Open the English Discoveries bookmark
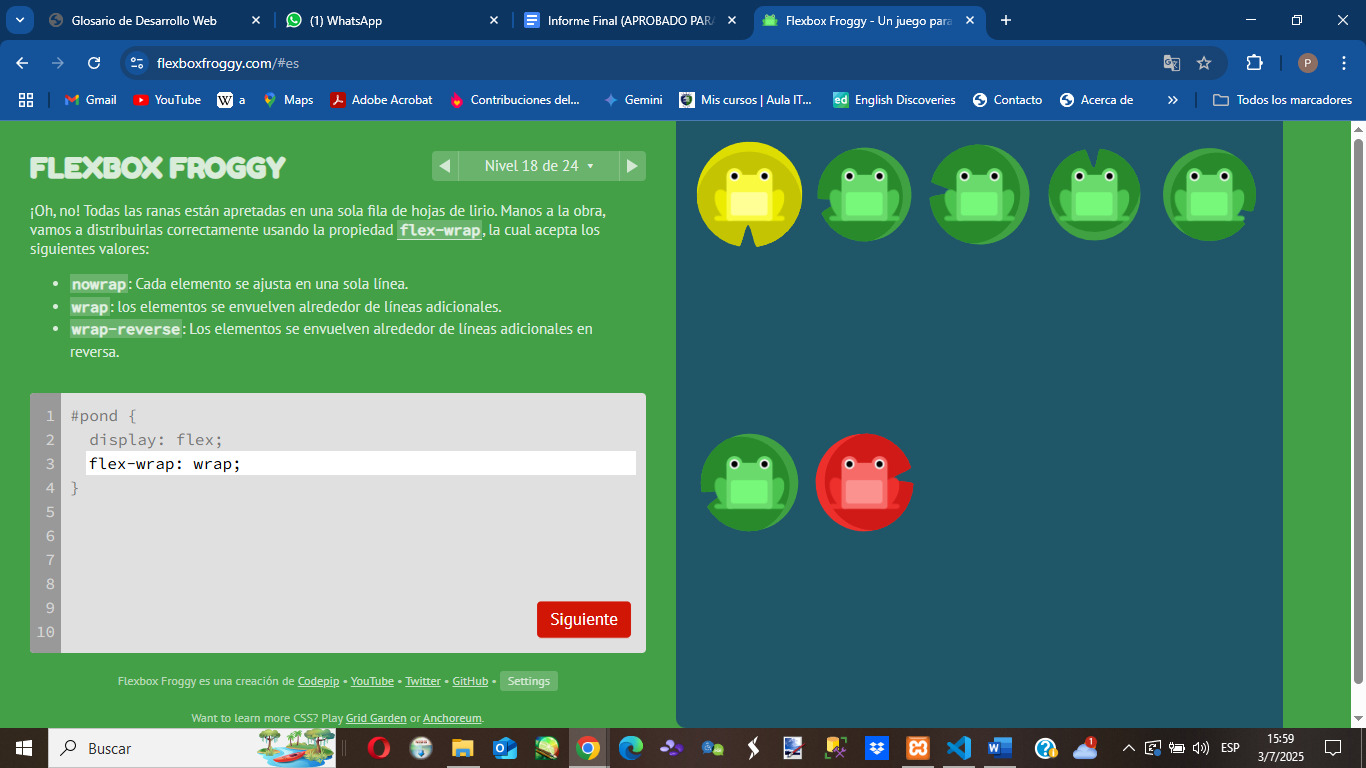The width and height of the screenshot is (1366, 768). 894,100
